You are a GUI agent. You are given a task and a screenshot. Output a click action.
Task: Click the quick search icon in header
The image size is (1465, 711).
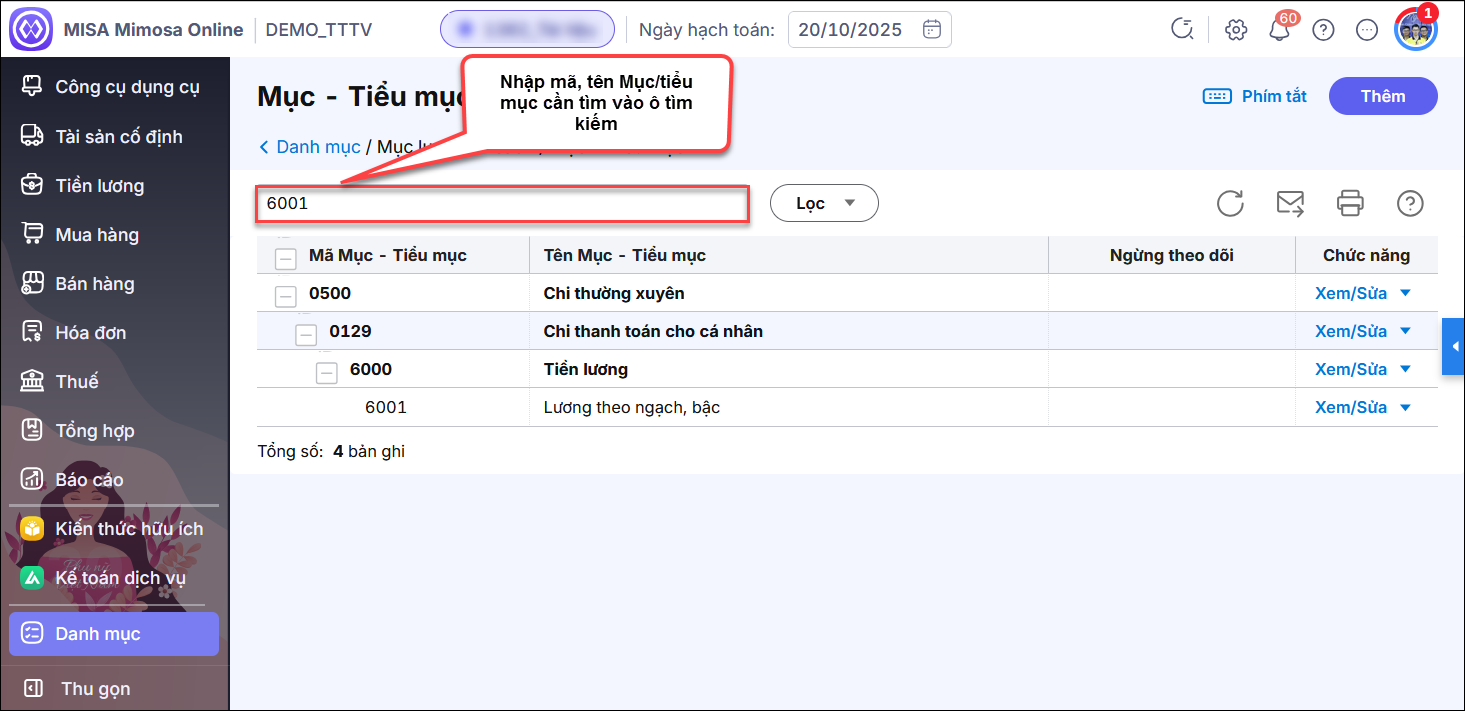coord(1183,29)
